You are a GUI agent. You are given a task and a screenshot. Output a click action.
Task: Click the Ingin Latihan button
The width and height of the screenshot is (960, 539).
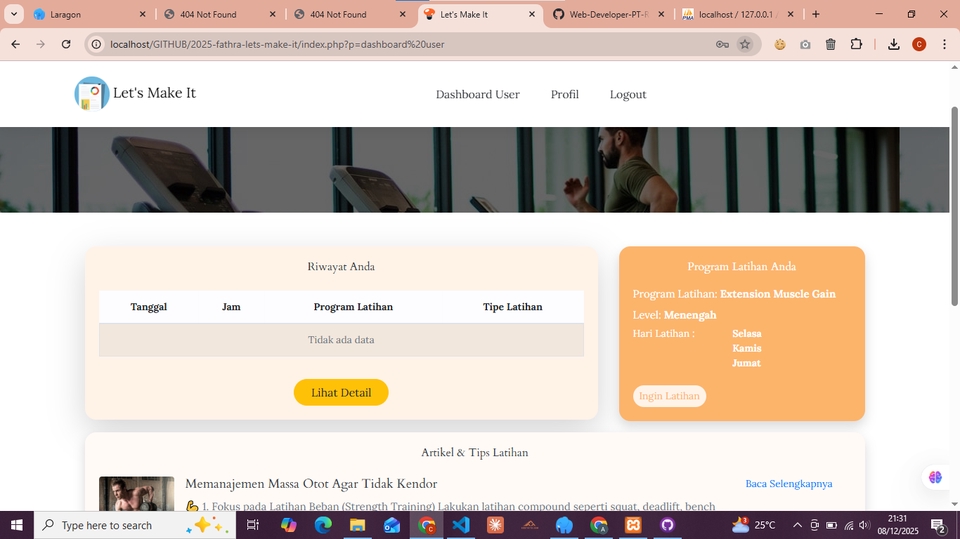[x=669, y=396]
